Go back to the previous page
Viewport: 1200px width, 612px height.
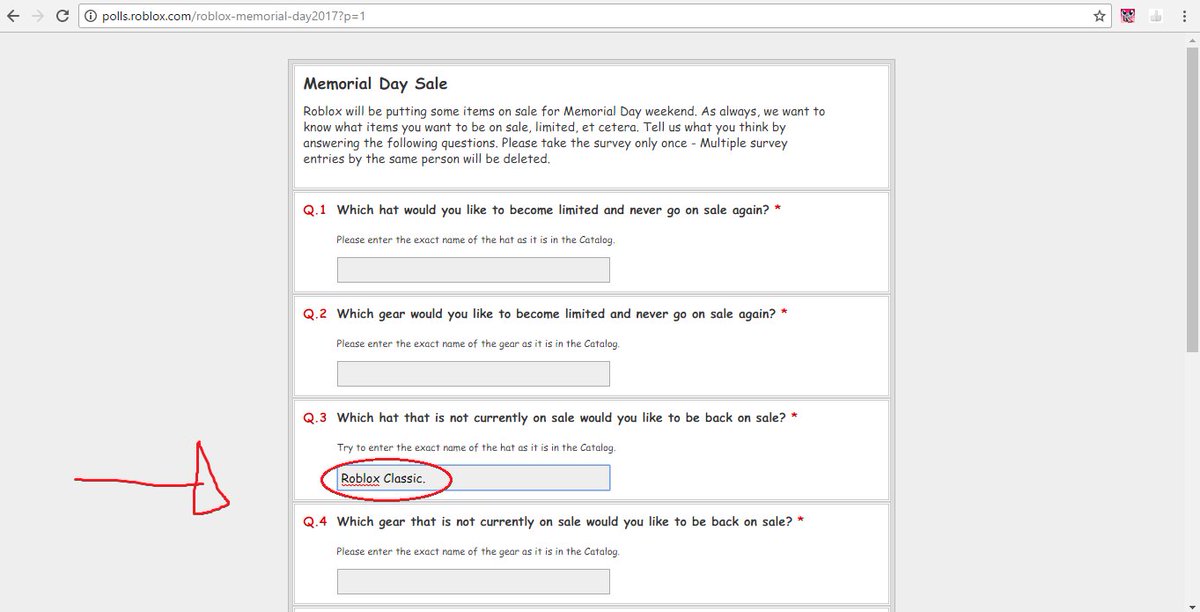pyautogui.click(x=13, y=16)
